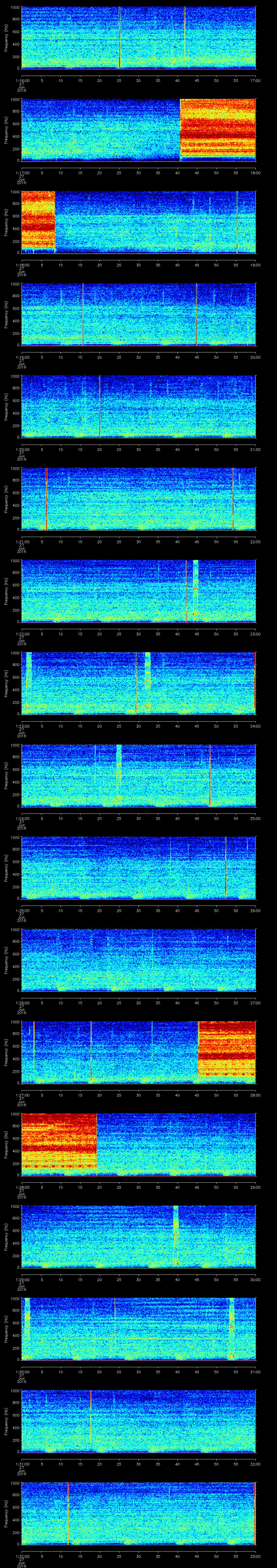Click the red noise block in 1:18 spectrogram
Image resolution: width=277 pixels, height=1568 pixels.
(38, 219)
